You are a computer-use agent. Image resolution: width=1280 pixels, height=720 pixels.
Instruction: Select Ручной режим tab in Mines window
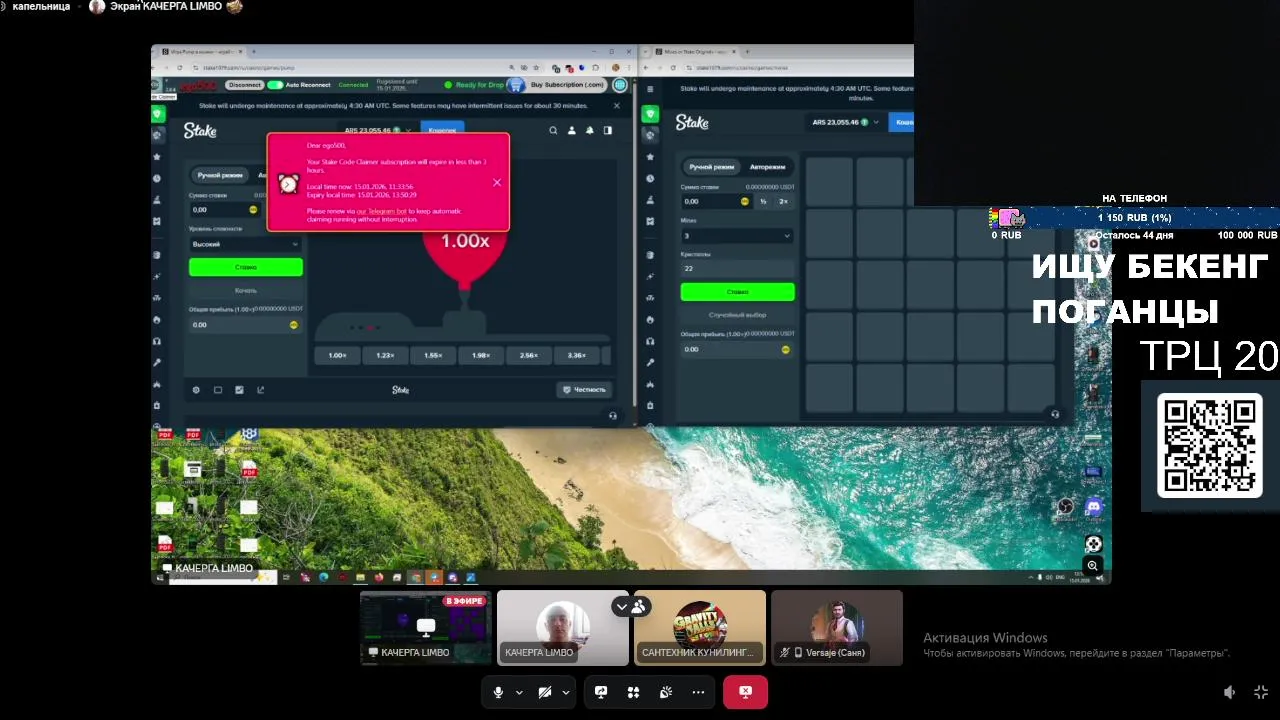712,167
